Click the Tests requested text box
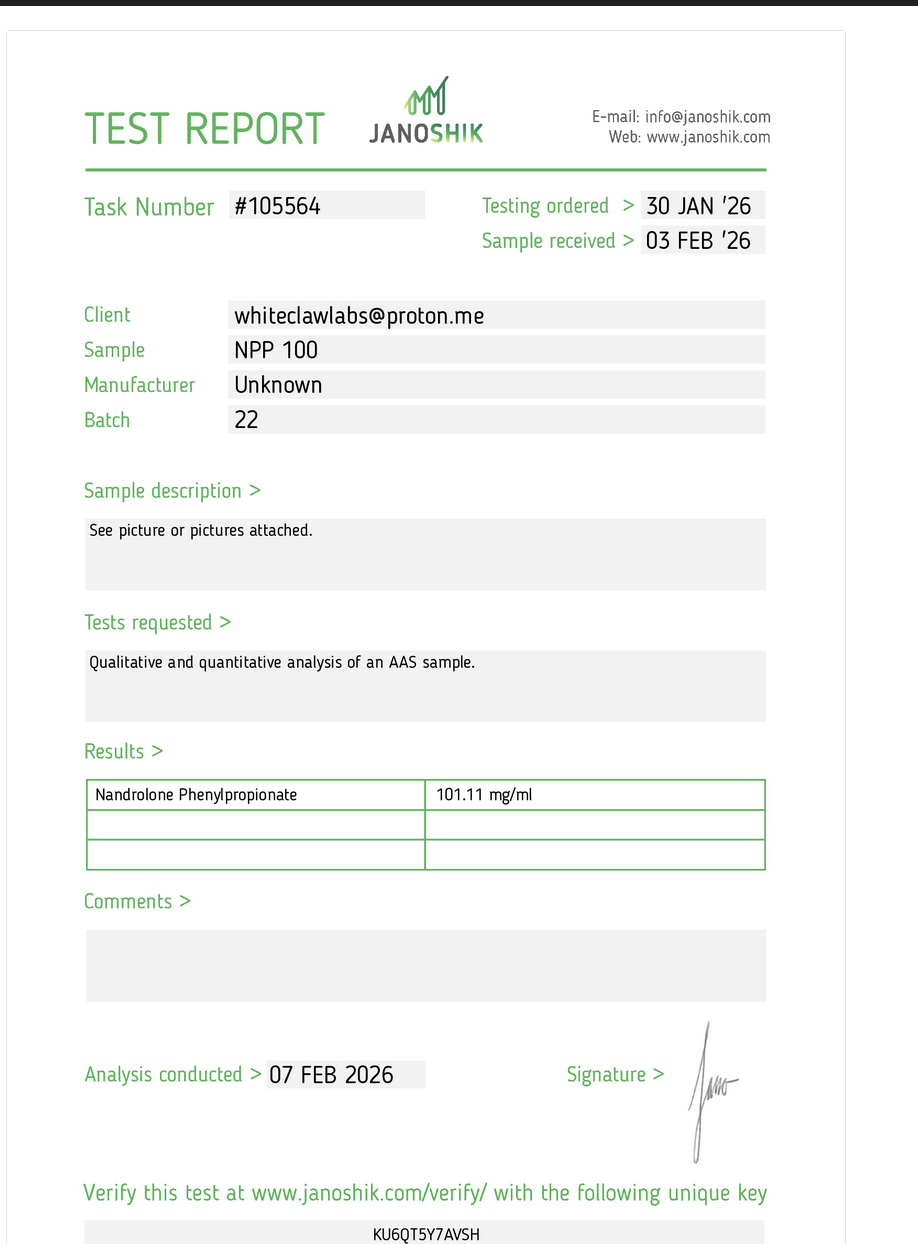The image size is (918, 1244). coord(425,686)
